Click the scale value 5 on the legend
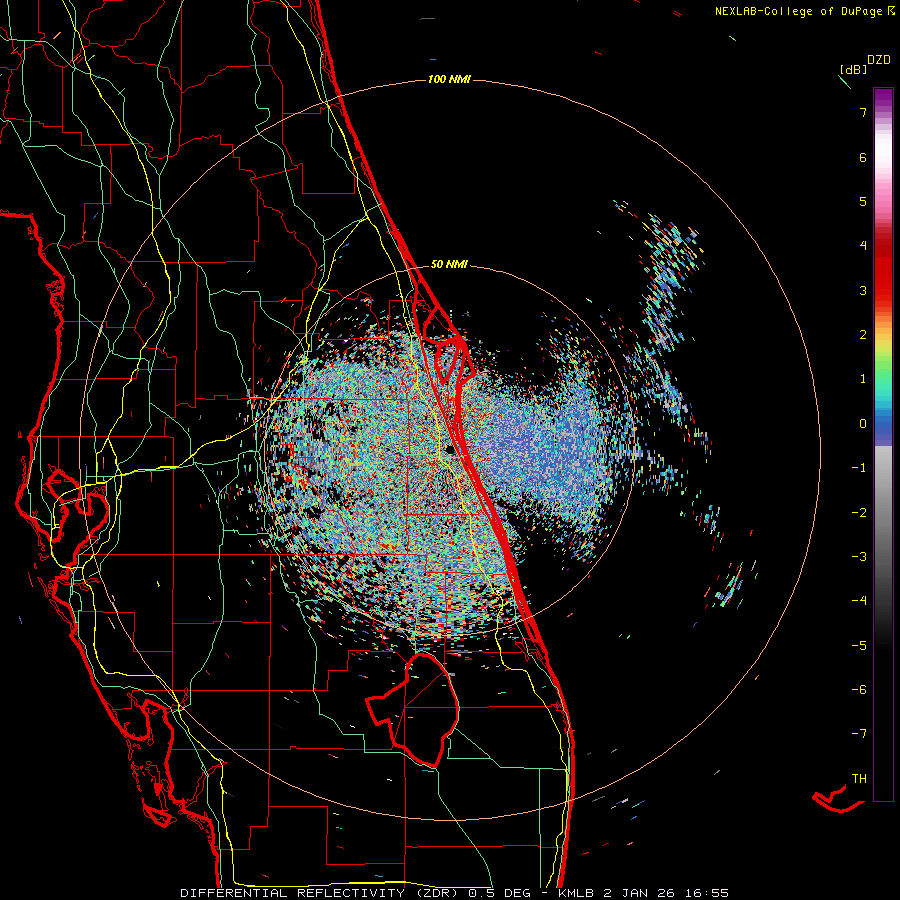Screen dimensions: 900x900 pyautogui.click(x=863, y=201)
